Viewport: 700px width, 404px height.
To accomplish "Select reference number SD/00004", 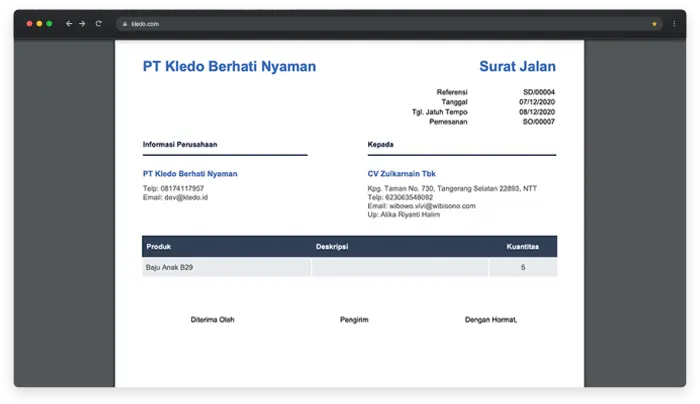I will click(x=539, y=92).
